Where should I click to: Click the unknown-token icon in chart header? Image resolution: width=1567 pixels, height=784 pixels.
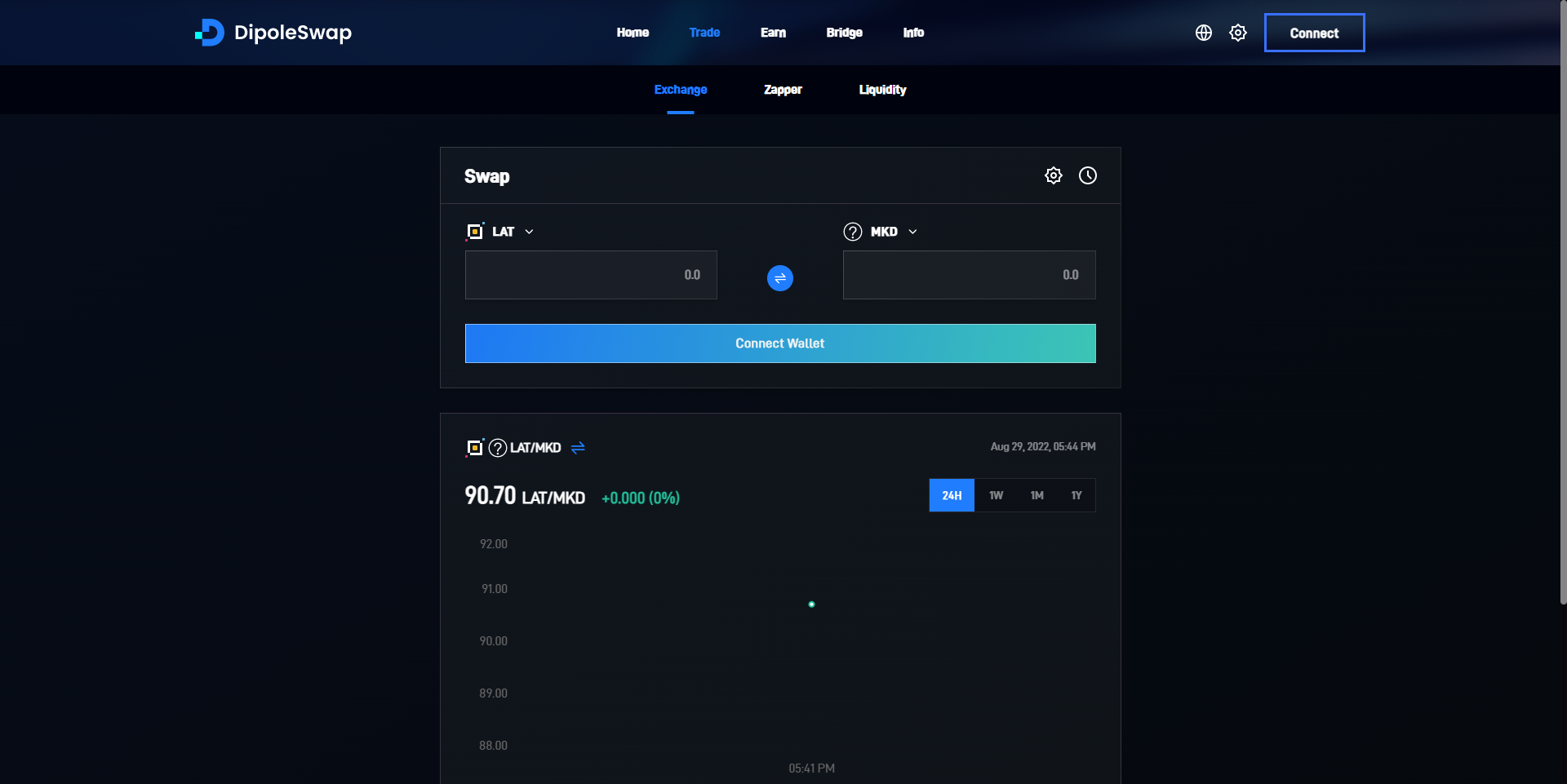tap(498, 448)
